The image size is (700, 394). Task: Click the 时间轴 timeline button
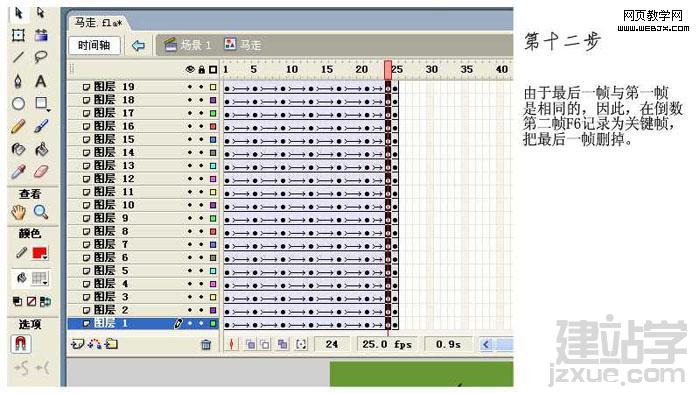click(94, 45)
